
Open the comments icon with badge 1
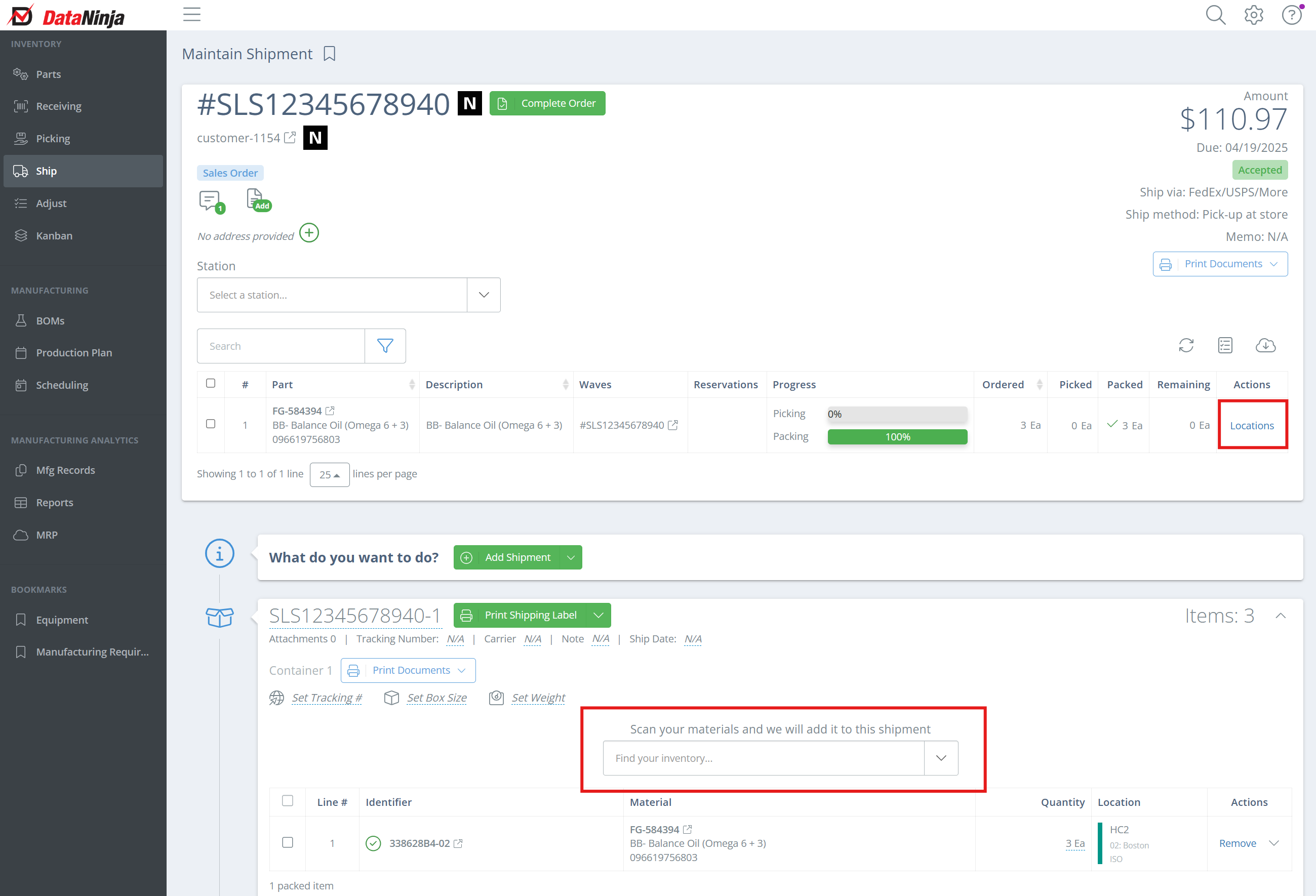point(210,200)
